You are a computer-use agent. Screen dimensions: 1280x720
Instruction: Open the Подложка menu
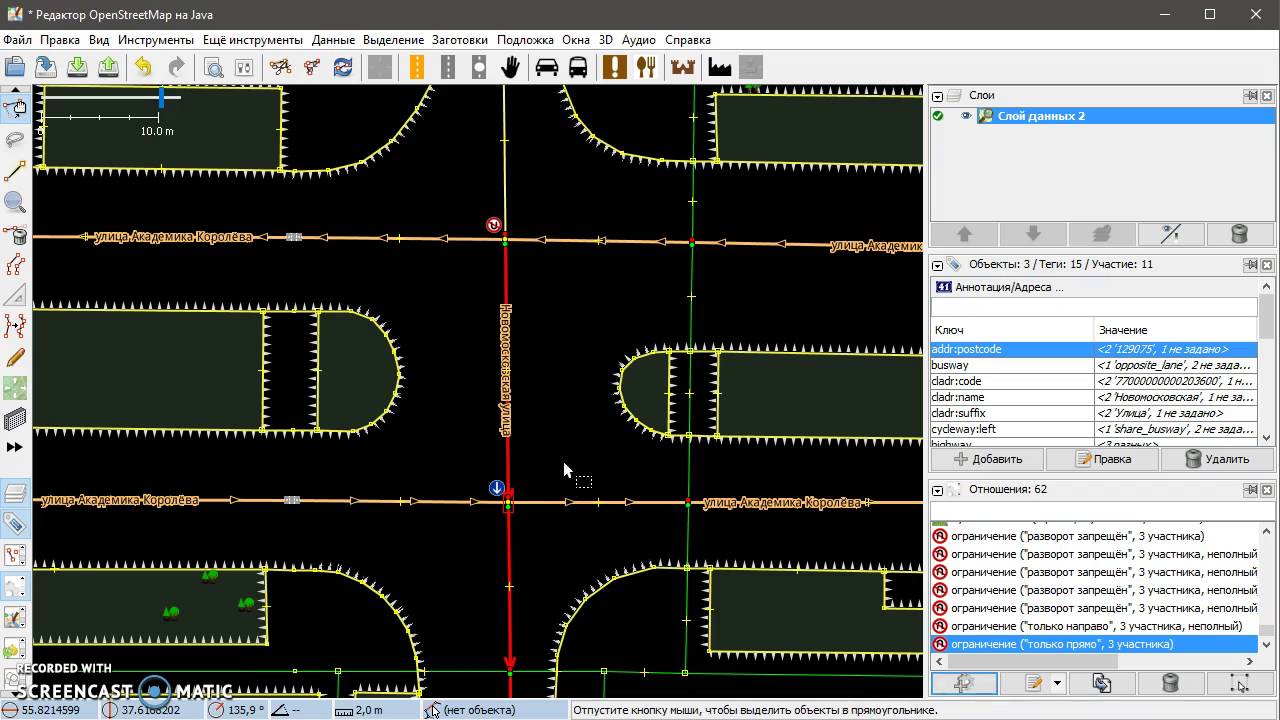tap(525, 40)
